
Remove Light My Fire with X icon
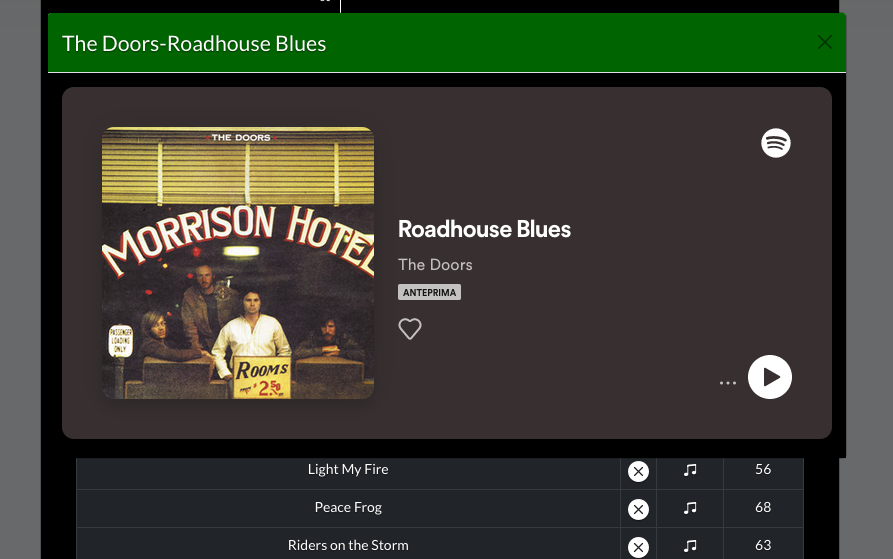[638, 471]
